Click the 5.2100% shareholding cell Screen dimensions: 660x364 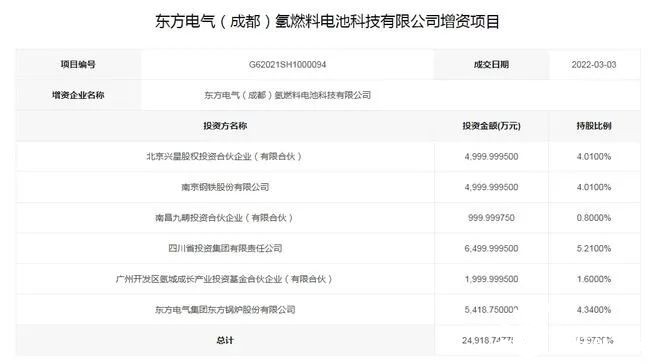pos(594,249)
